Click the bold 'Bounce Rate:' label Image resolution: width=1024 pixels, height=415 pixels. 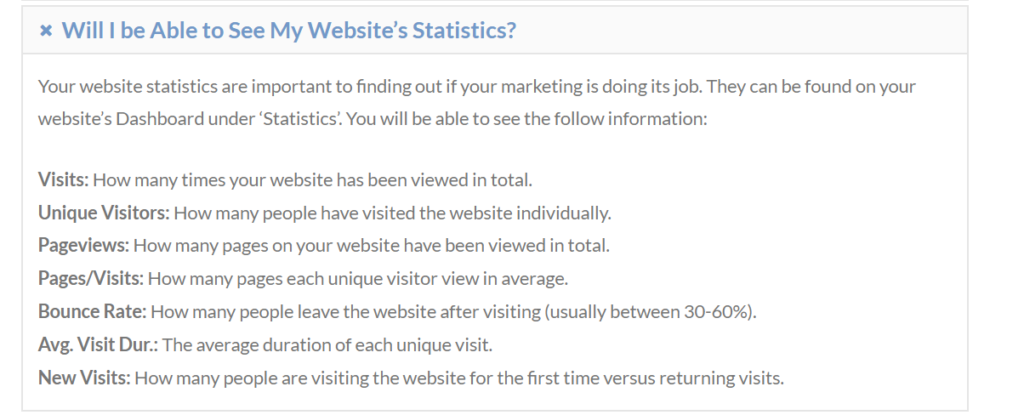pyautogui.click(x=91, y=311)
